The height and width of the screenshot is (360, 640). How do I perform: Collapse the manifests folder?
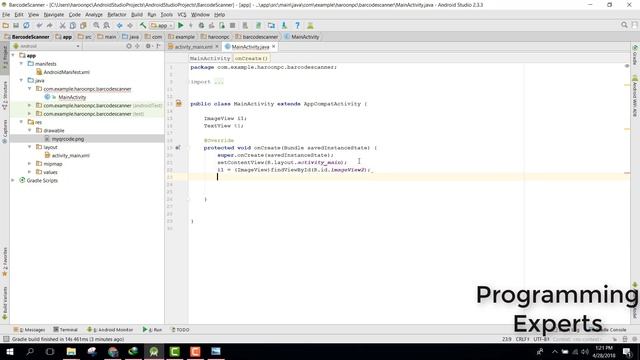click(22, 64)
